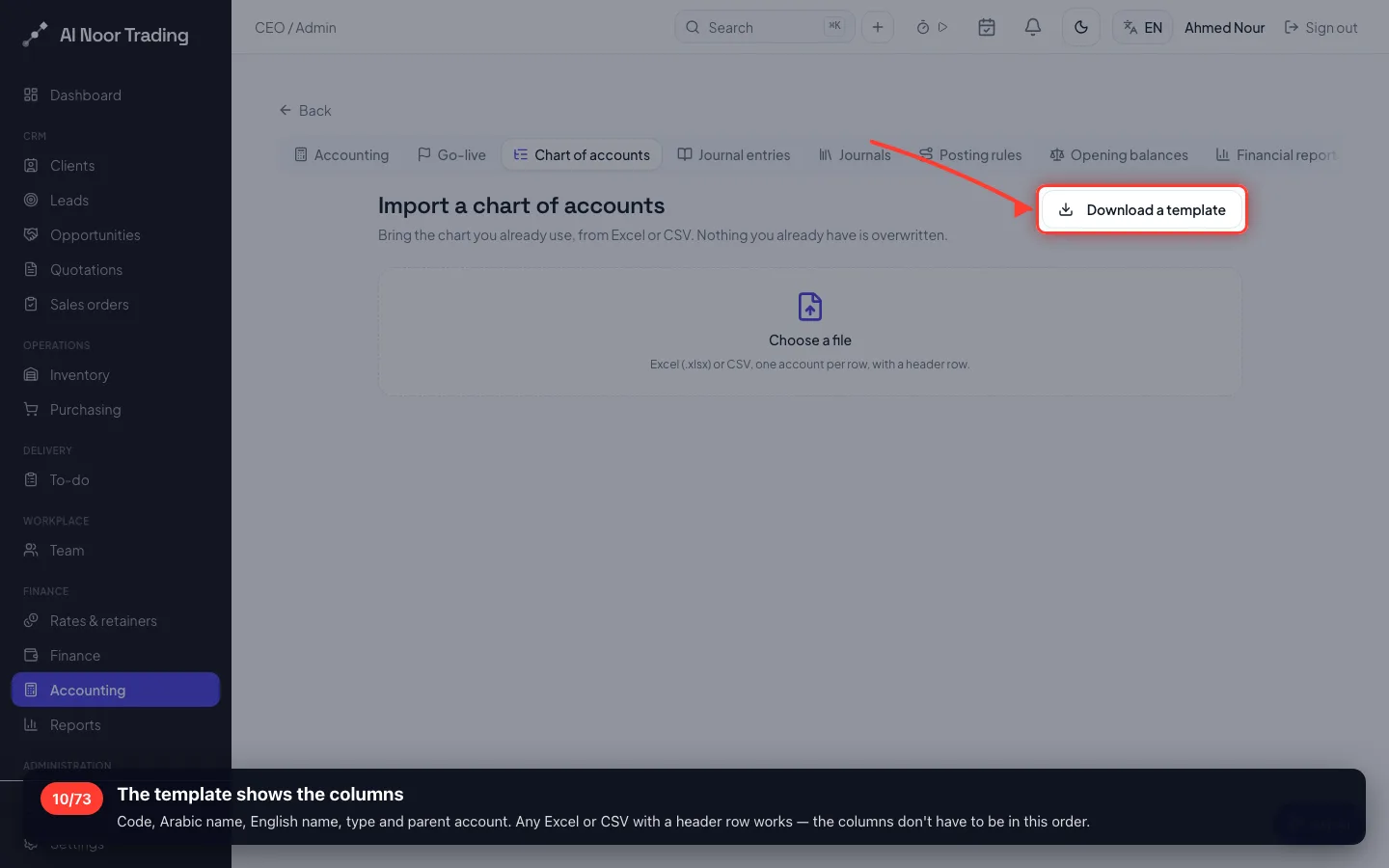Open To-do in the sidebar

(116, 479)
